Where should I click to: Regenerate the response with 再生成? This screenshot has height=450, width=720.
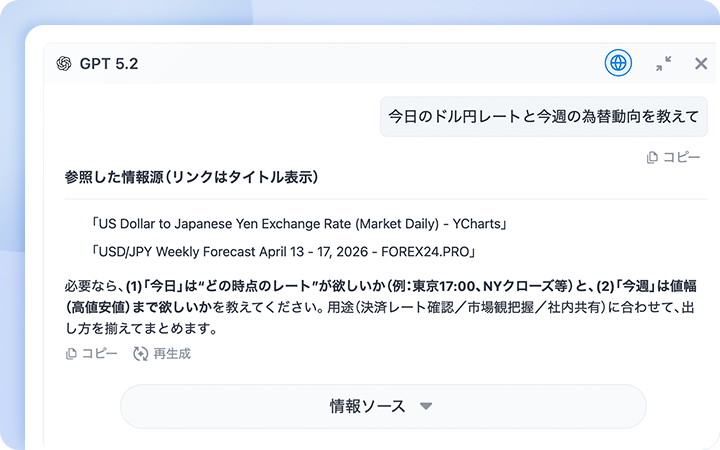pos(162,354)
